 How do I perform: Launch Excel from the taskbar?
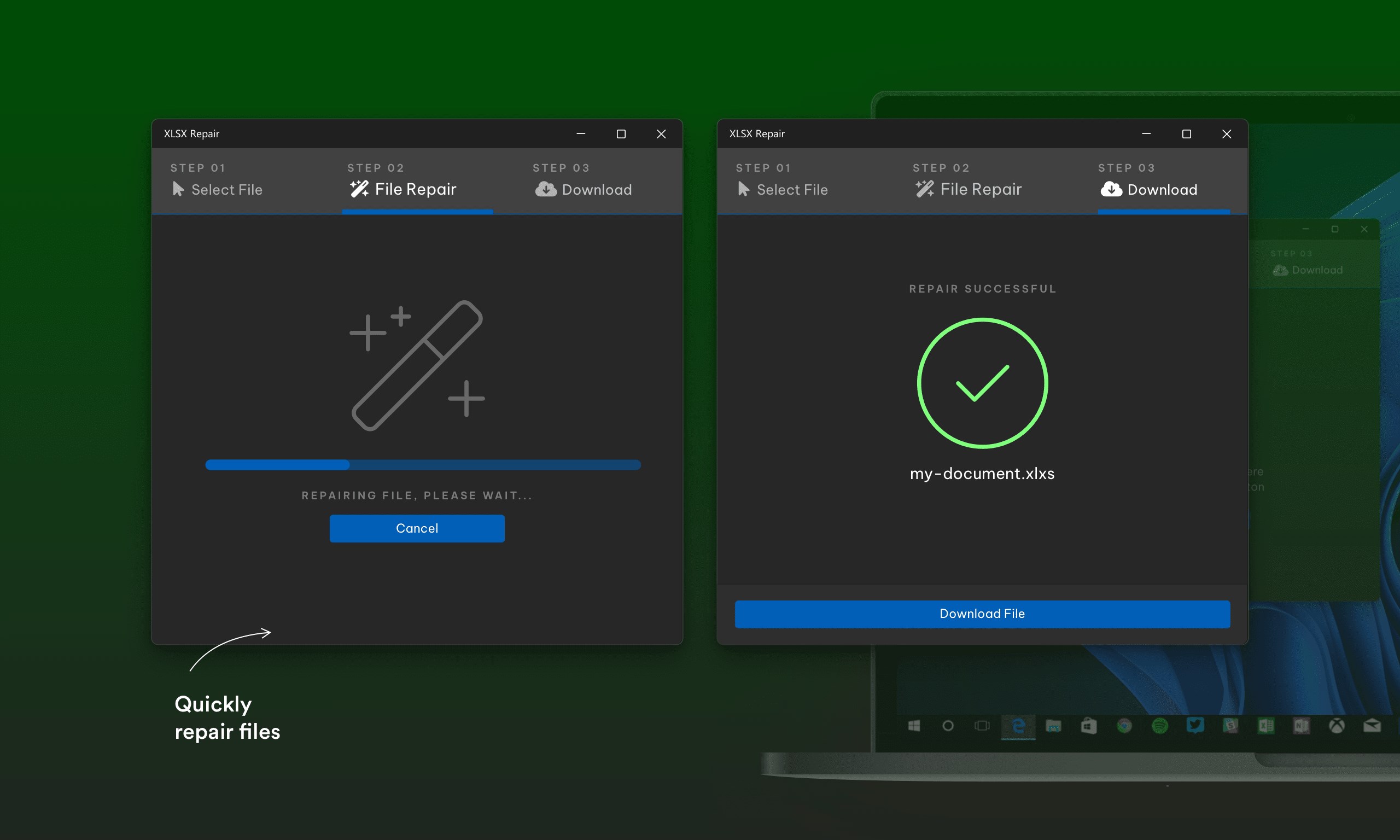(x=1266, y=726)
